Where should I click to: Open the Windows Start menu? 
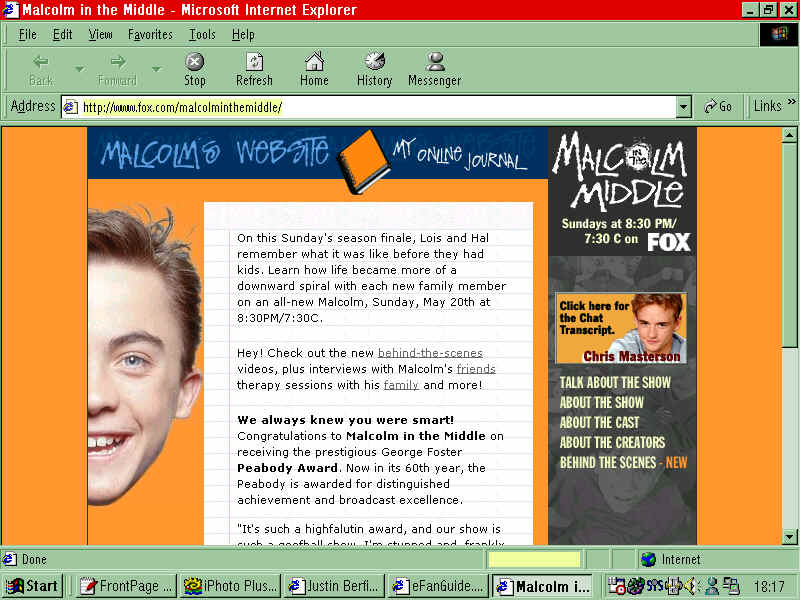coord(32,586)
